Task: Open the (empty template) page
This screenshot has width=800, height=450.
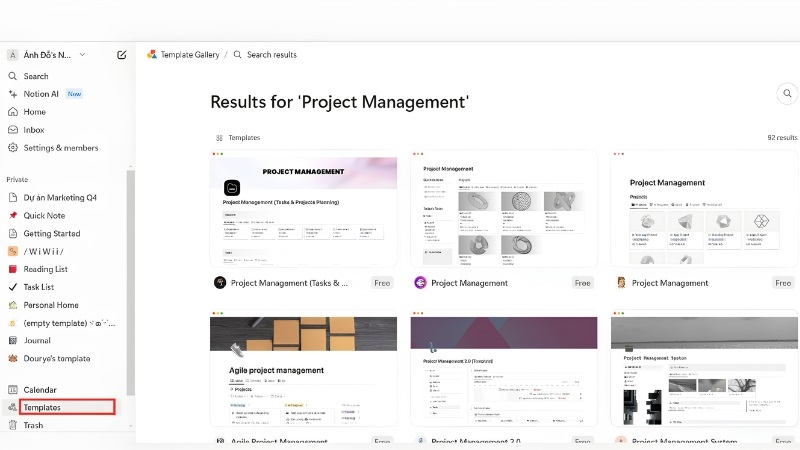Action: 69,323
